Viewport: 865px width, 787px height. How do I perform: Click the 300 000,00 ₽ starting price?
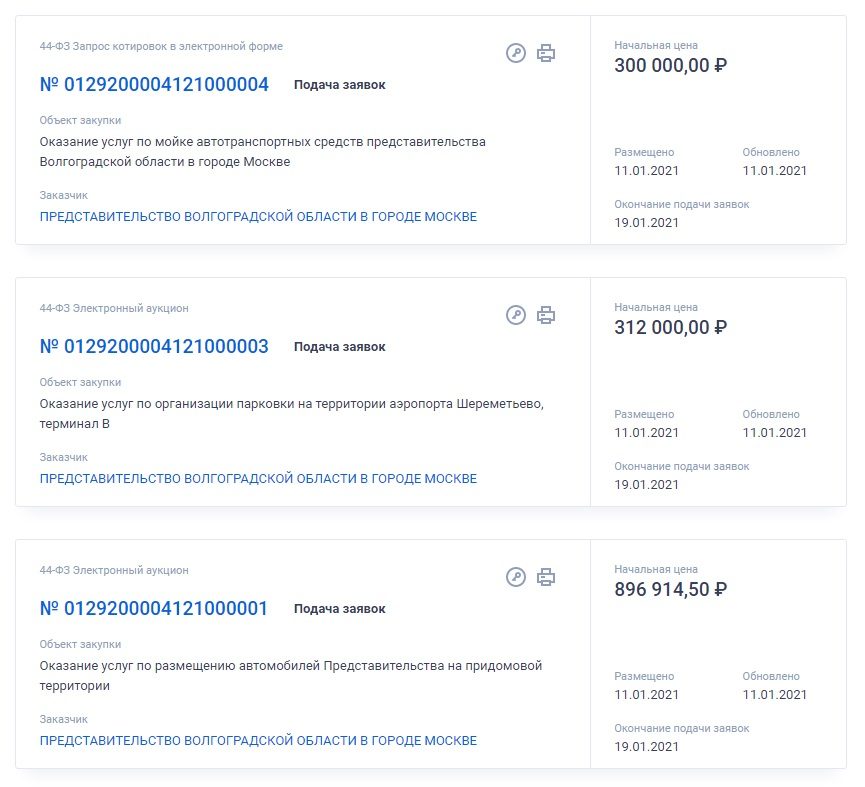[x=670, y=66]
